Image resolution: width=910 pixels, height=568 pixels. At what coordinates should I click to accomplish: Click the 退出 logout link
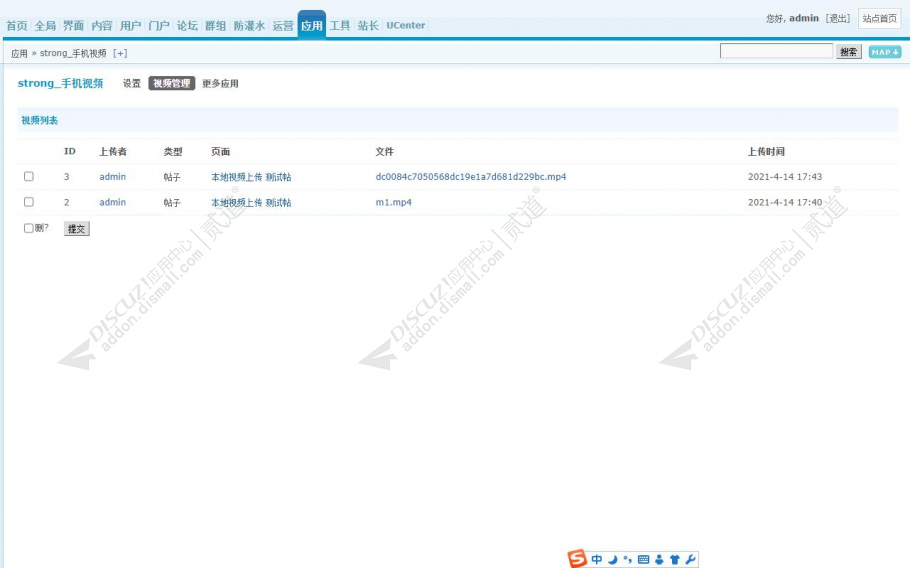pos(838,18)
